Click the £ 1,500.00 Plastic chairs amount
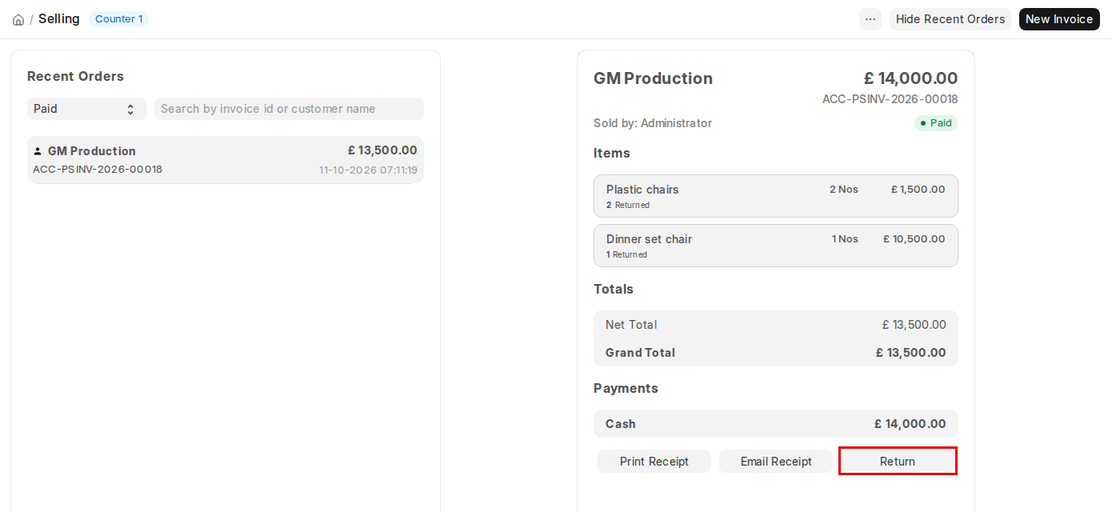1120x512 pixels. tap(918, 189)
